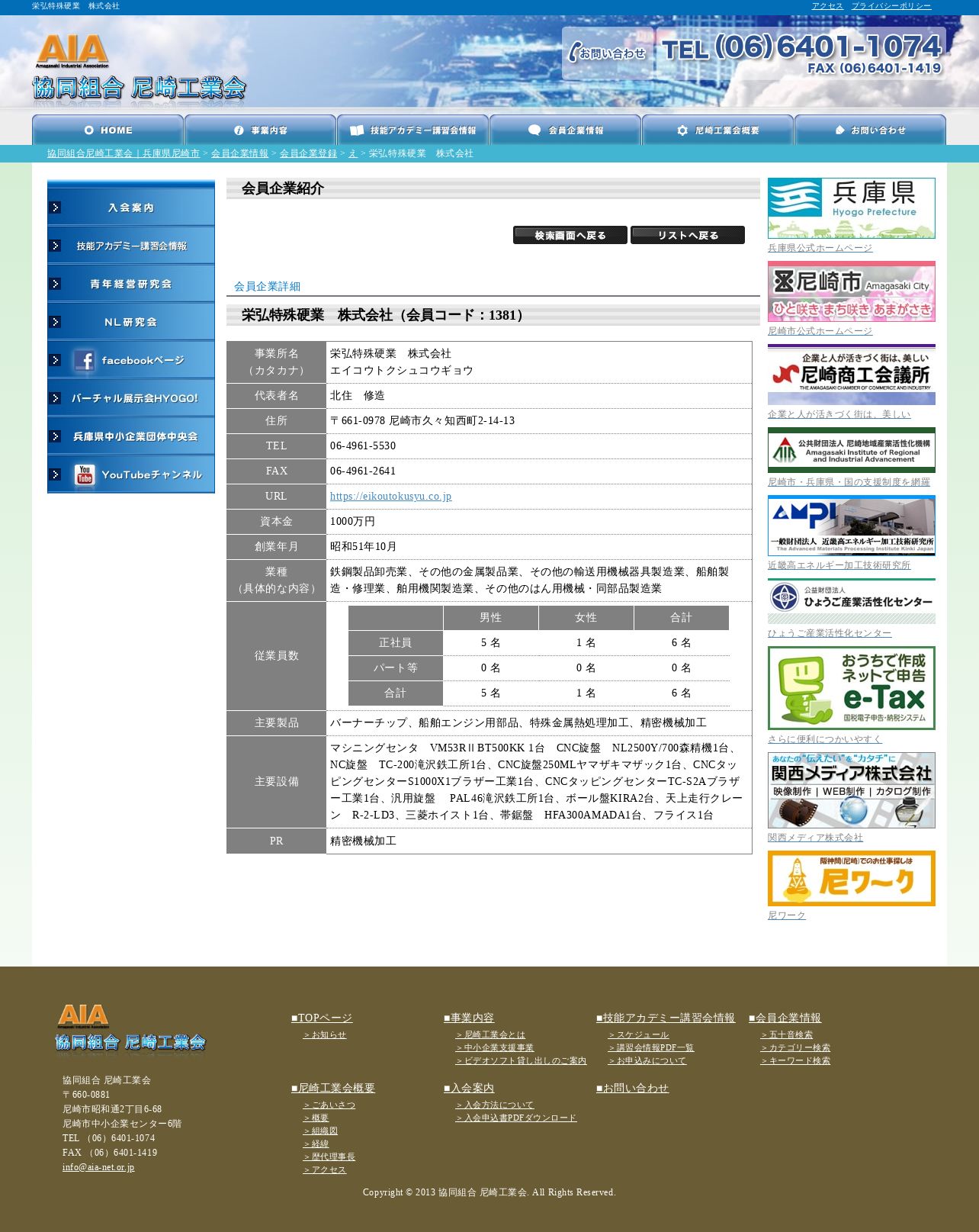Click footer info@aia-net.or.jp email link
The height and width of the screenshot is (1232, 979).
coord(98,1167)
